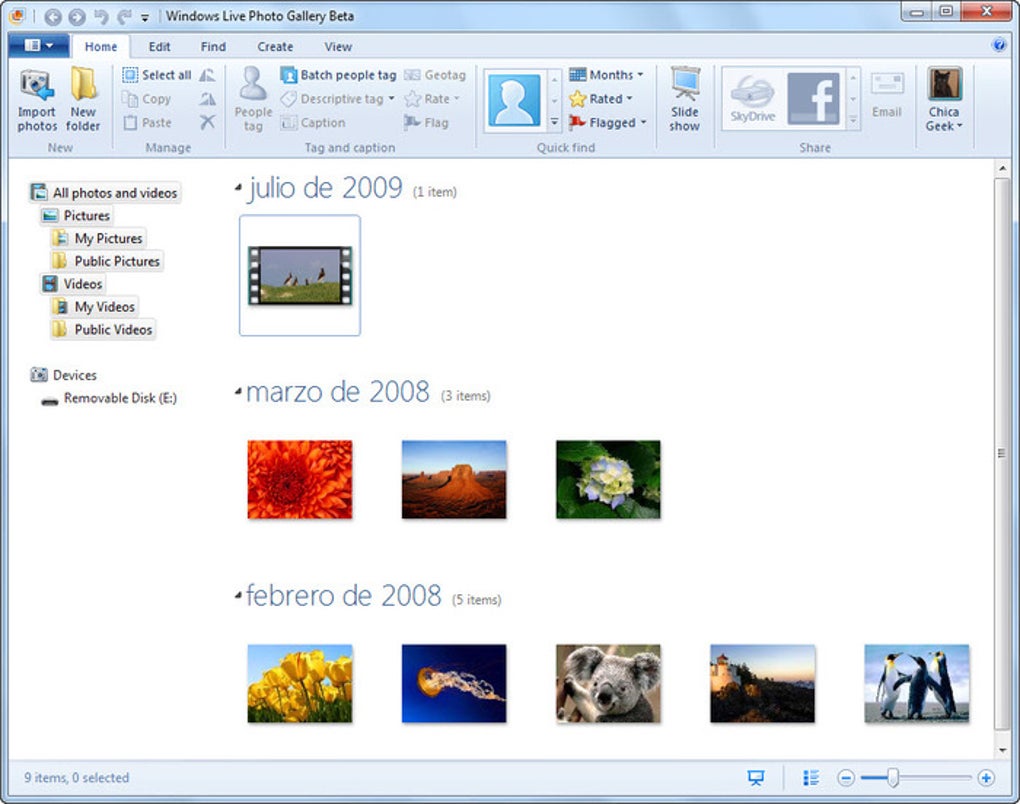Open the quick access toolbar dropdown
This screenshot has height=804, width=1020.
coord(145,18)
